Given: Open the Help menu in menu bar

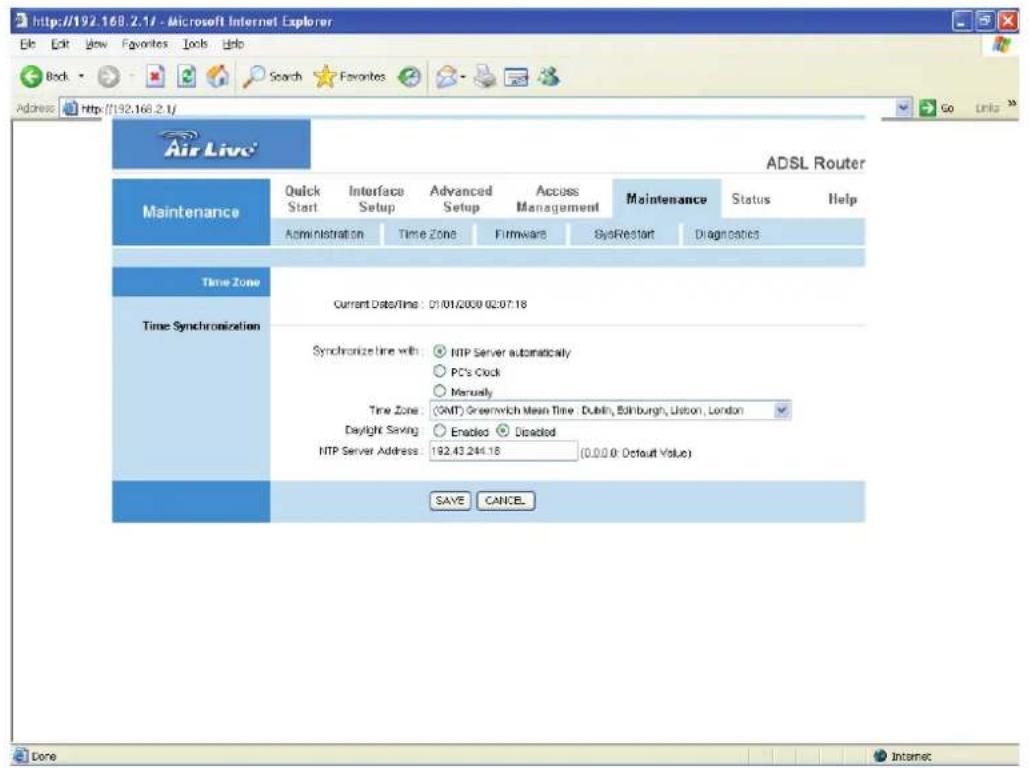Looking at the screenshot, I should [x=233, y=44].
